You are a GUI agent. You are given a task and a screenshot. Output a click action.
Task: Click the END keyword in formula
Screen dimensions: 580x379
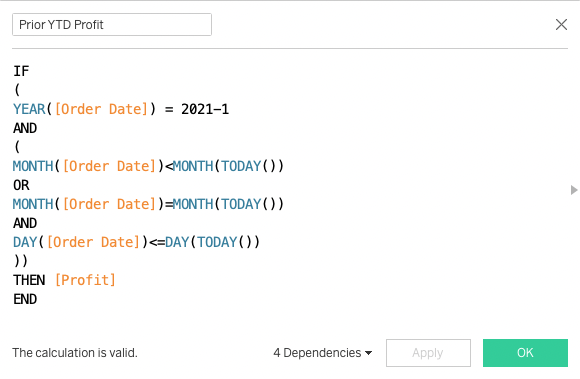click(x=25, y=299)
